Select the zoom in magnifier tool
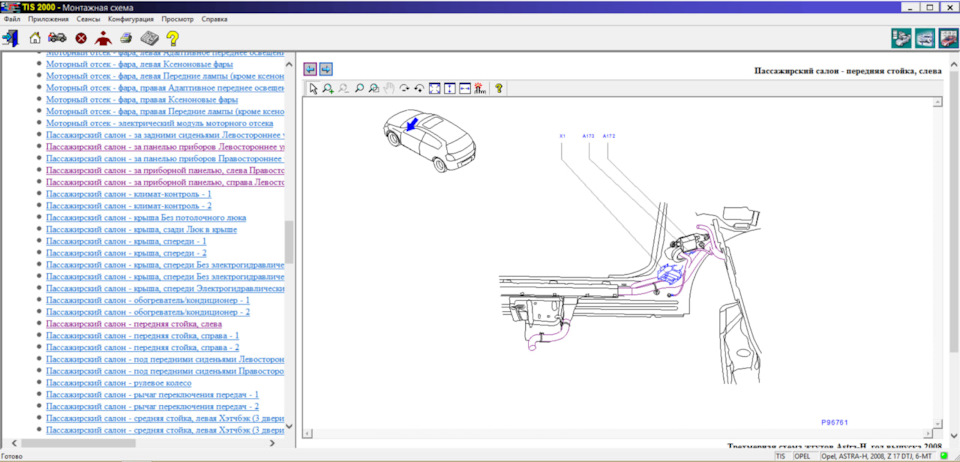 pos(328,88)
